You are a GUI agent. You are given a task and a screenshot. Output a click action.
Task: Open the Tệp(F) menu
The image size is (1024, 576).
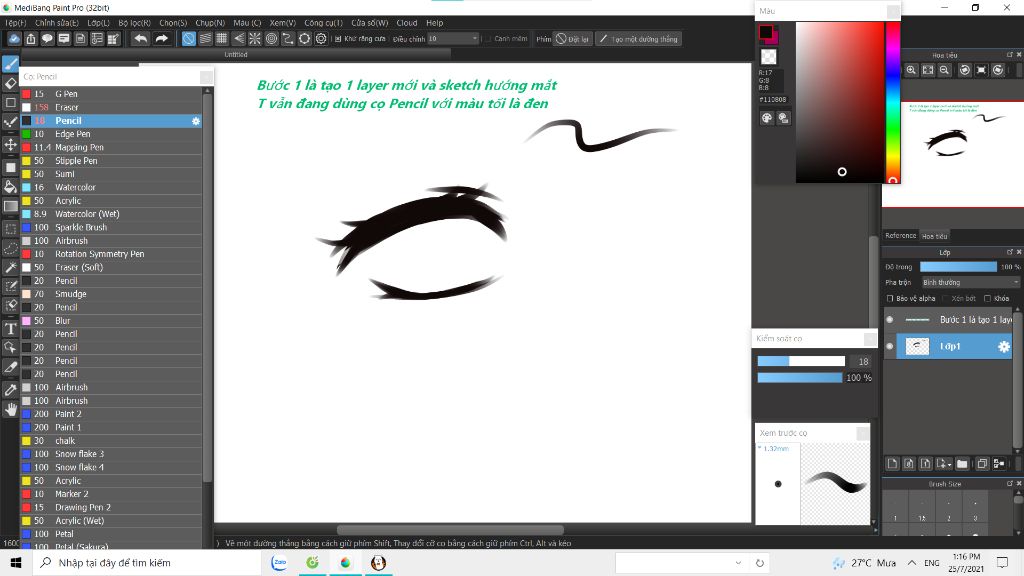pyautogui.click(x=16, y=23)
